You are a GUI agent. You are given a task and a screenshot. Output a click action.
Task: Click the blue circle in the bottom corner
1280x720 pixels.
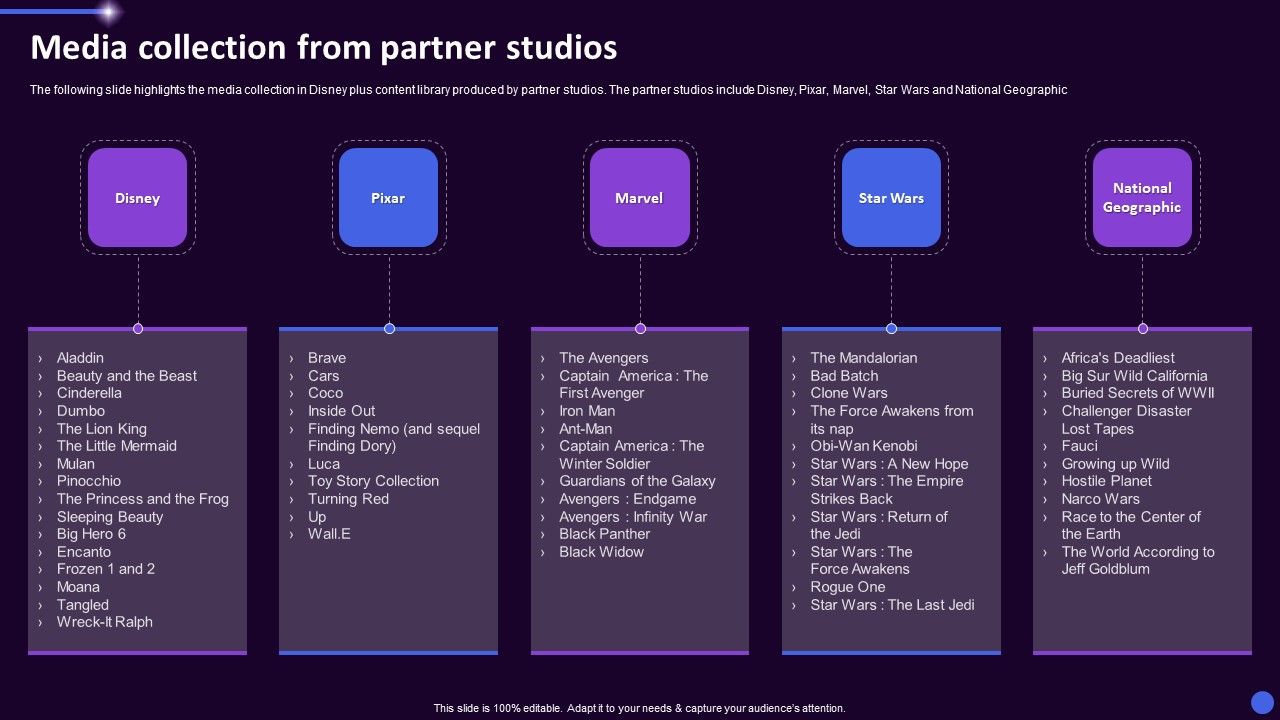point(1263,702)
